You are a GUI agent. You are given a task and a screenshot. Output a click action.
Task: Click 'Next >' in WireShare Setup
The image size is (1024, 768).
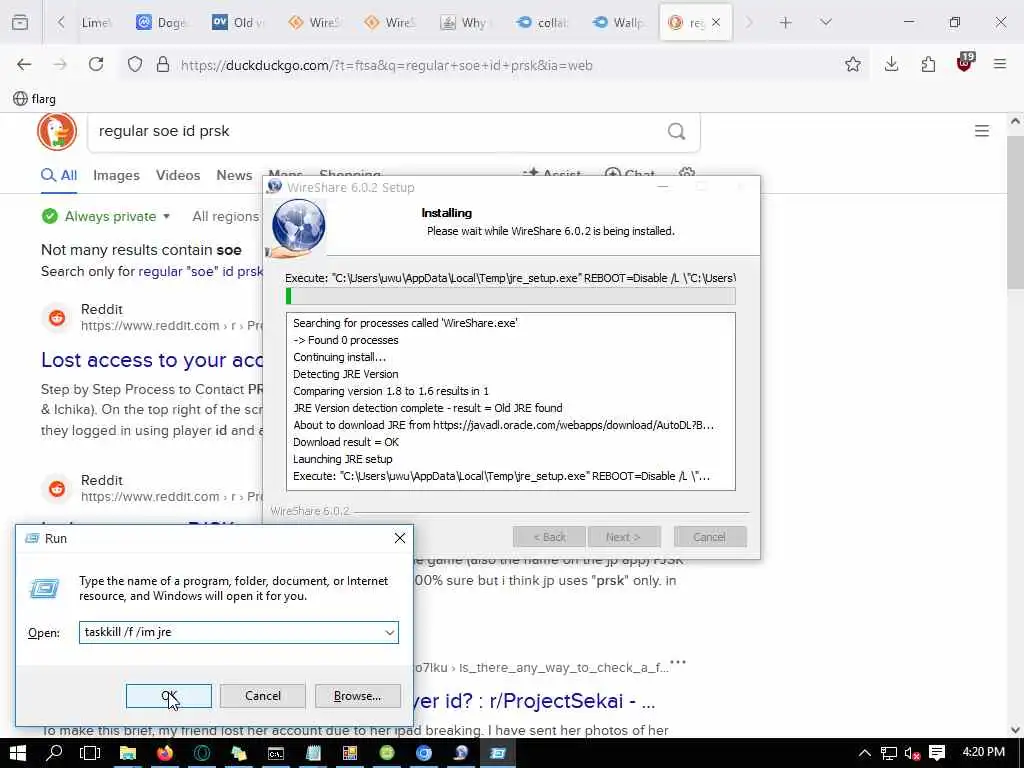click(x=624, y=537)
